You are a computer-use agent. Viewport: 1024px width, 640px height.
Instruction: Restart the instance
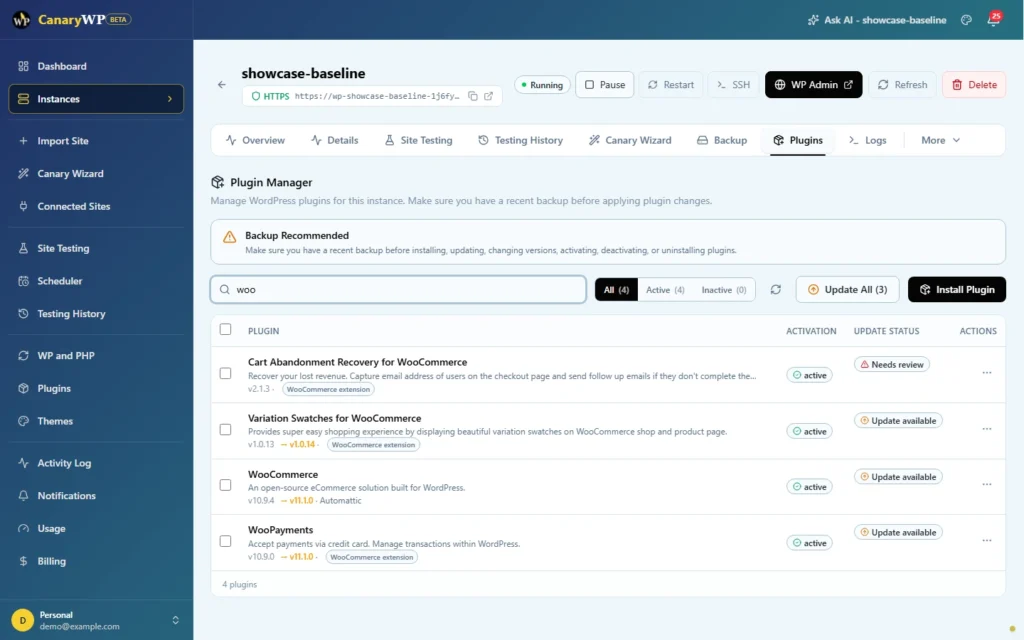(x=671, y=84)
